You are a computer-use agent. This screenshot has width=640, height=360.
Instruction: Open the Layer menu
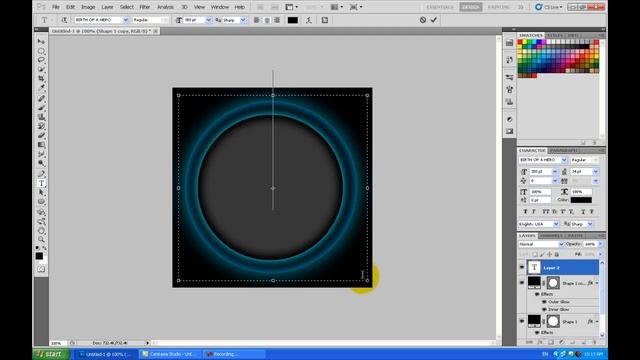[x=107, y=7]
